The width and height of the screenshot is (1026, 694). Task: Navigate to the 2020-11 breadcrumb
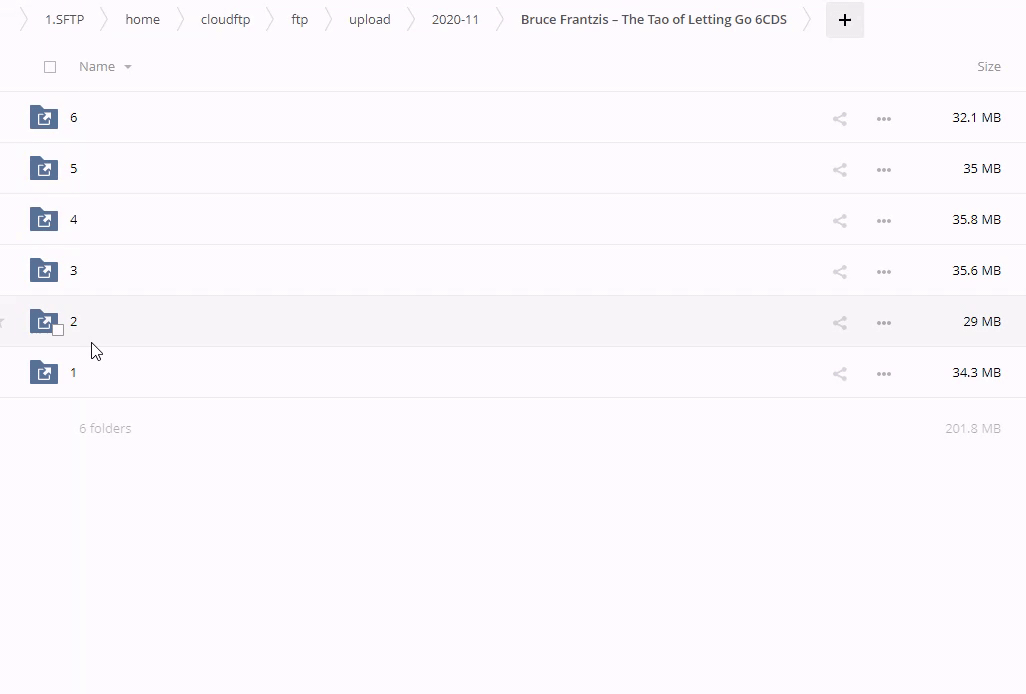coord(455,20)
